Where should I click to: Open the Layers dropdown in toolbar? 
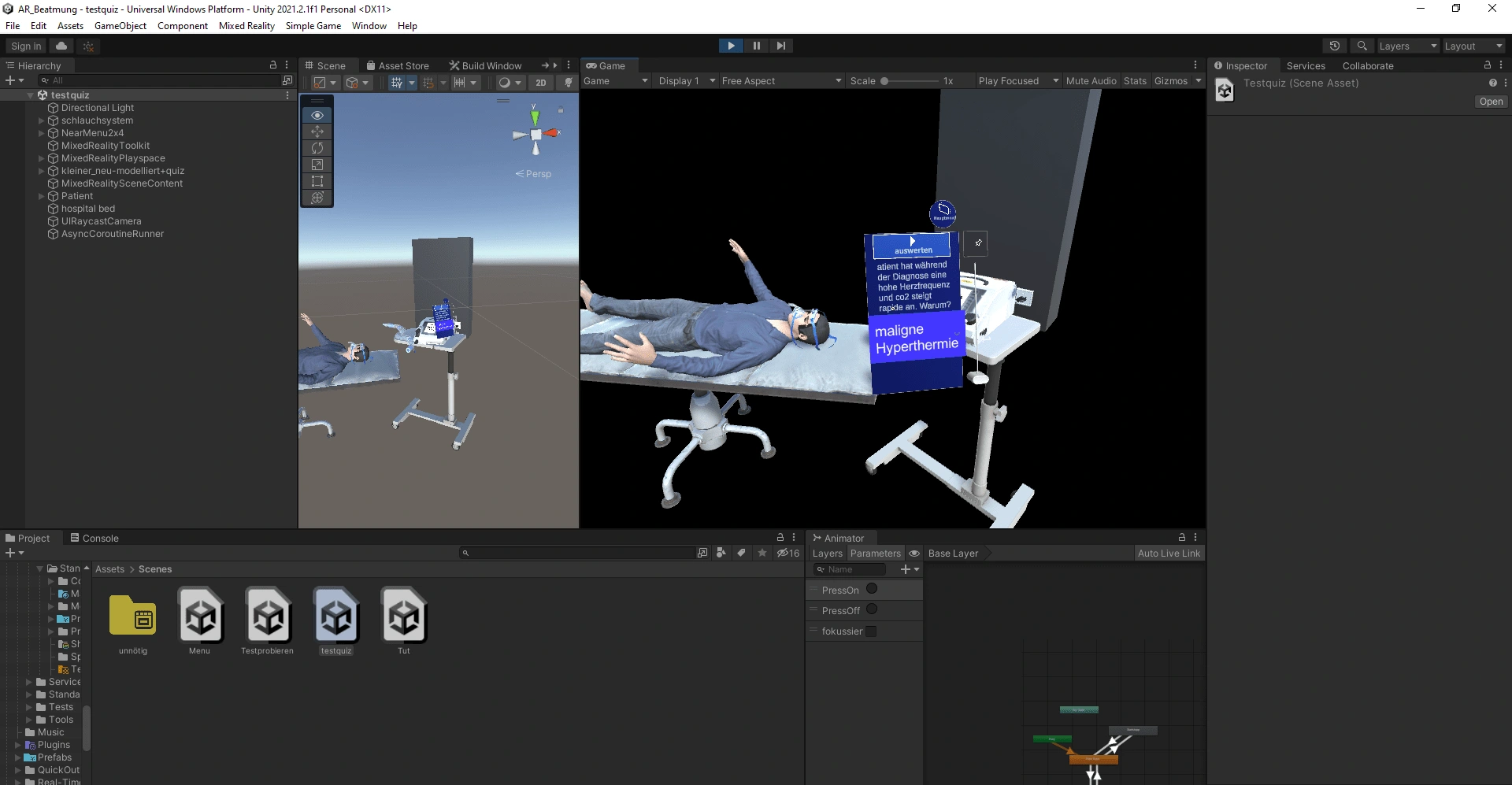pyautogui.click(x=1407, y=46)
